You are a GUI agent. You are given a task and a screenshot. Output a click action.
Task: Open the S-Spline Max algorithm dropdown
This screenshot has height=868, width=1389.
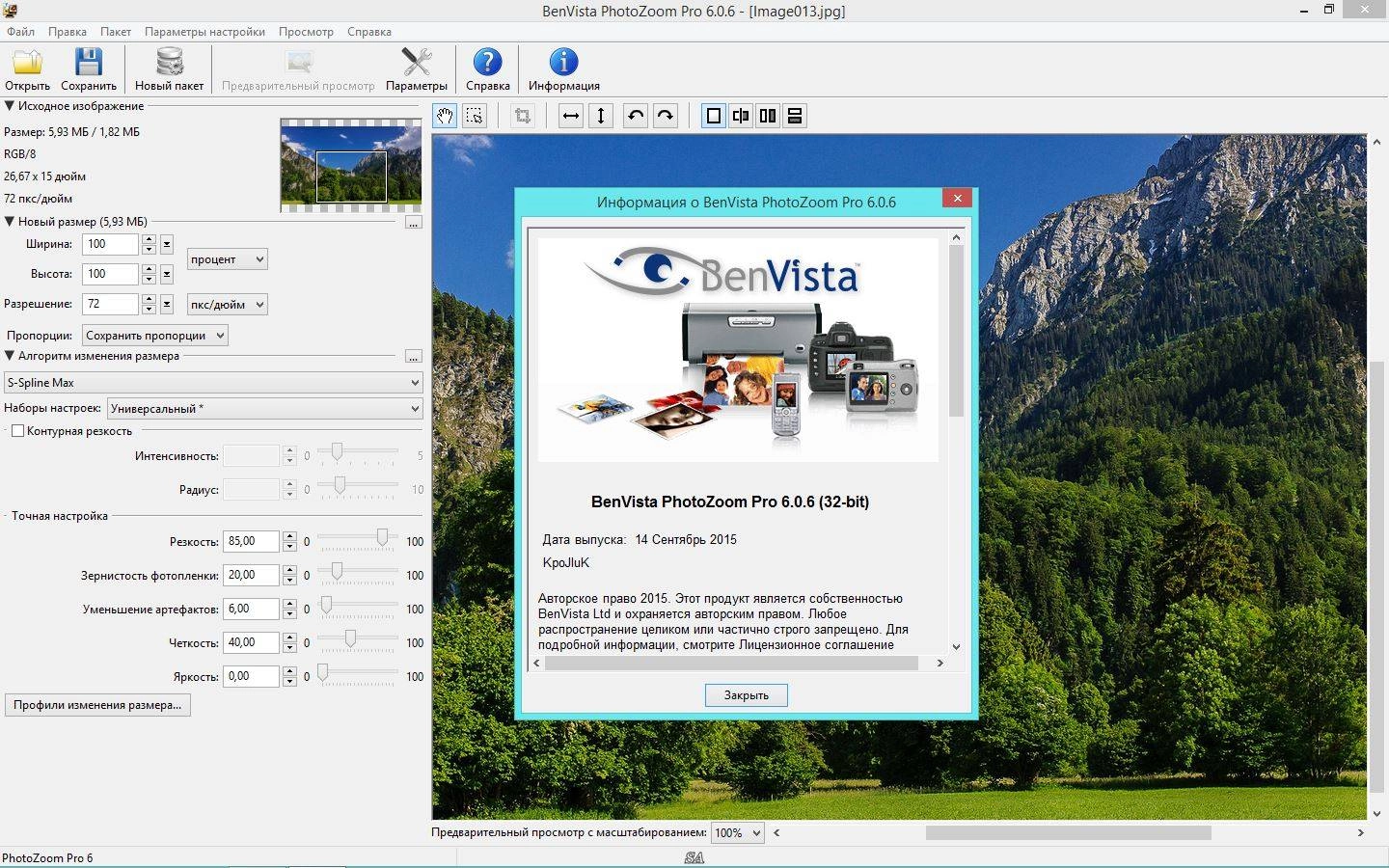click(213, 383)
